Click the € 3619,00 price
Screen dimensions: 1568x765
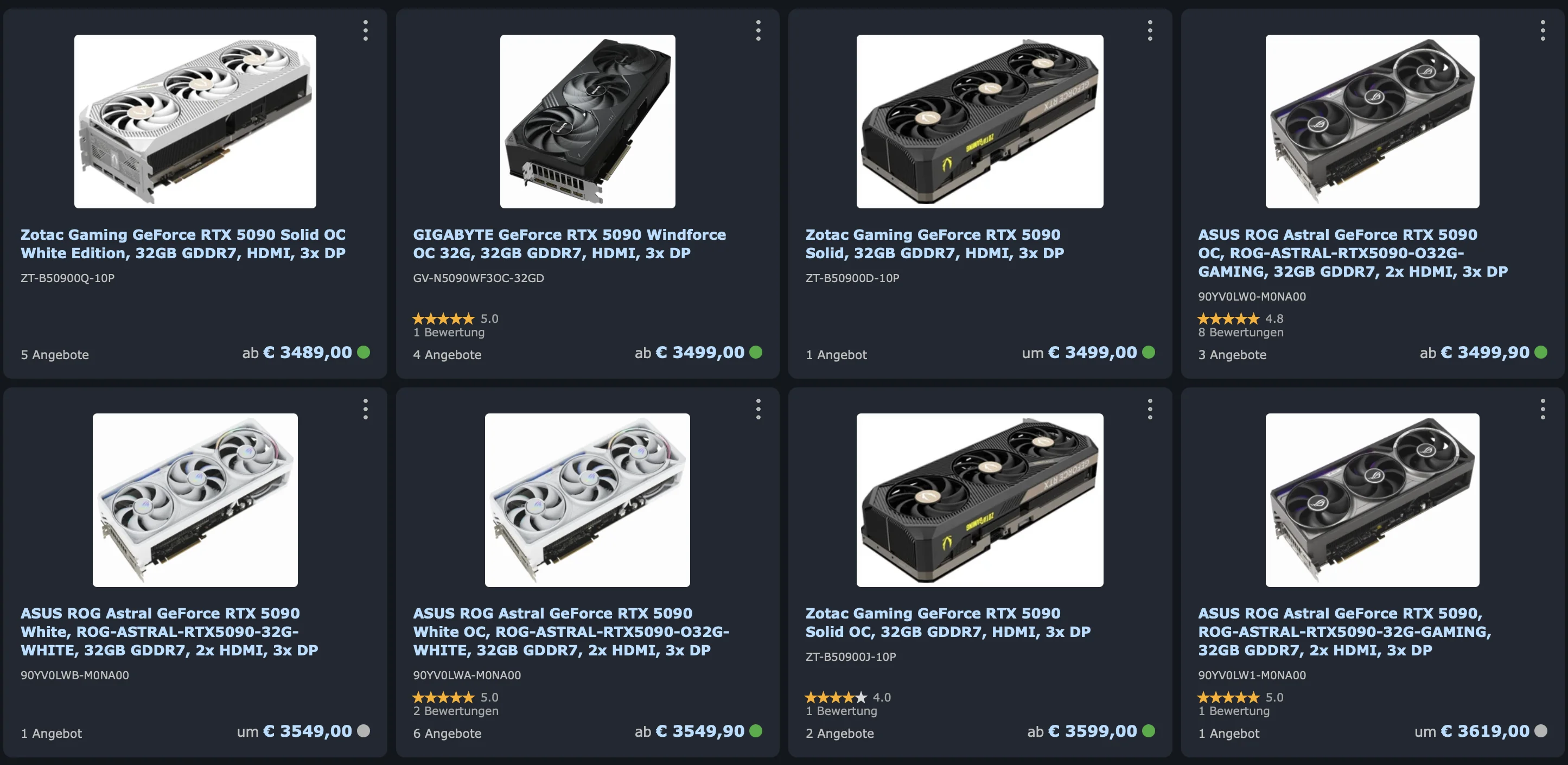point(1484,731)
